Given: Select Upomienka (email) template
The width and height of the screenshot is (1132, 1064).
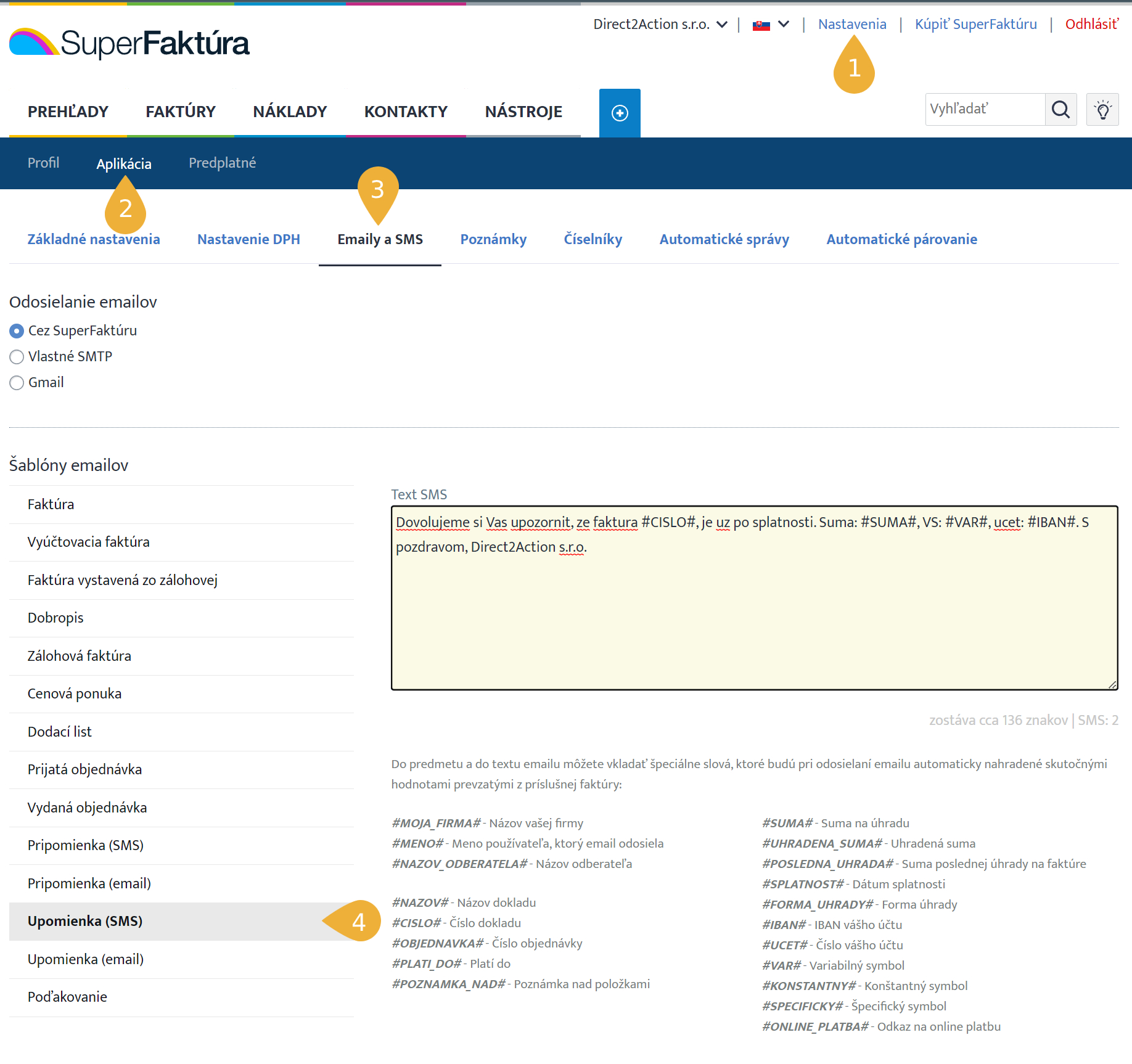Looking at the screenshot, I should tap(182, 960).
